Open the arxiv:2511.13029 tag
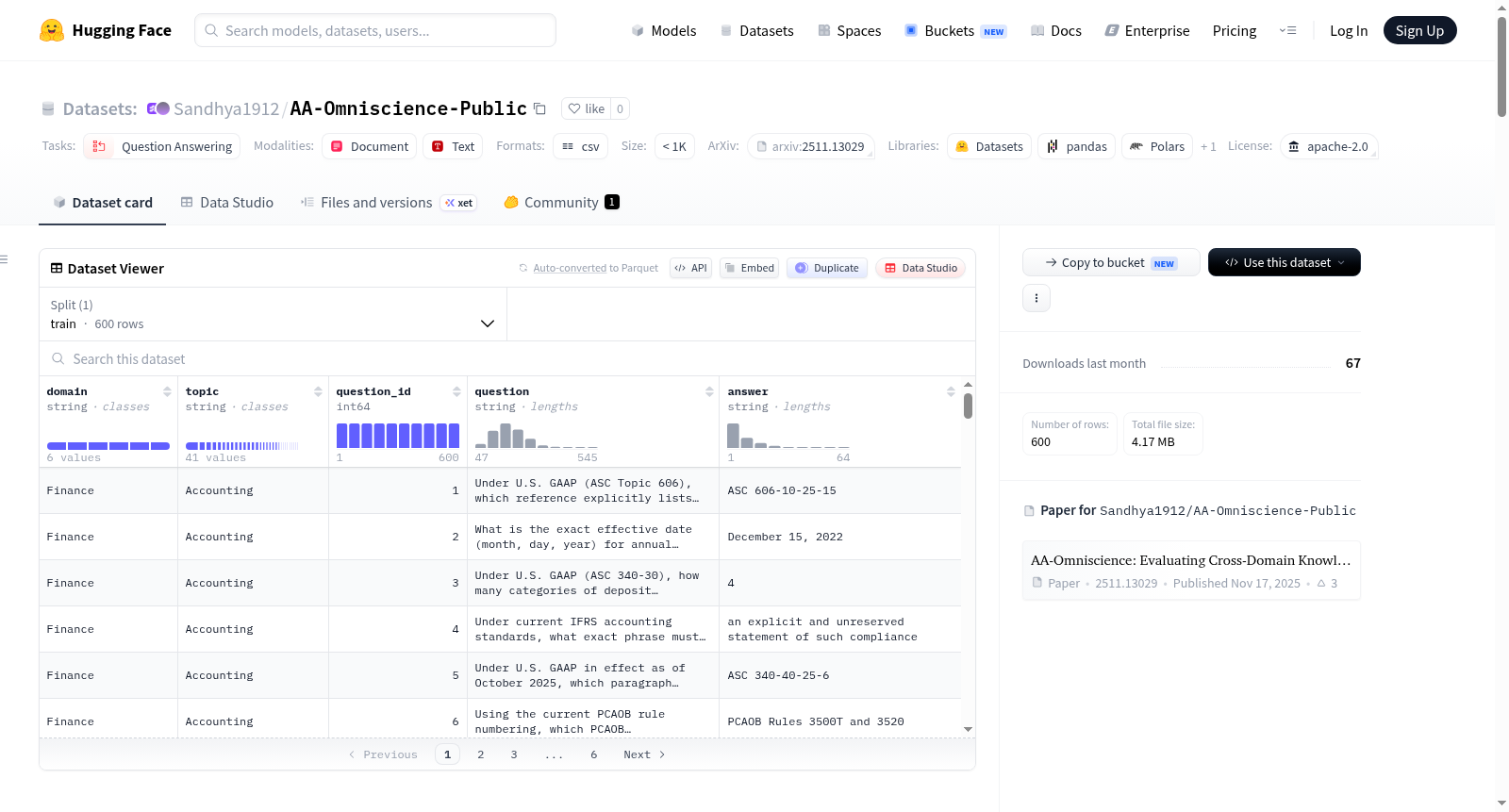1509x812 pixels. (x=811, y=146)
